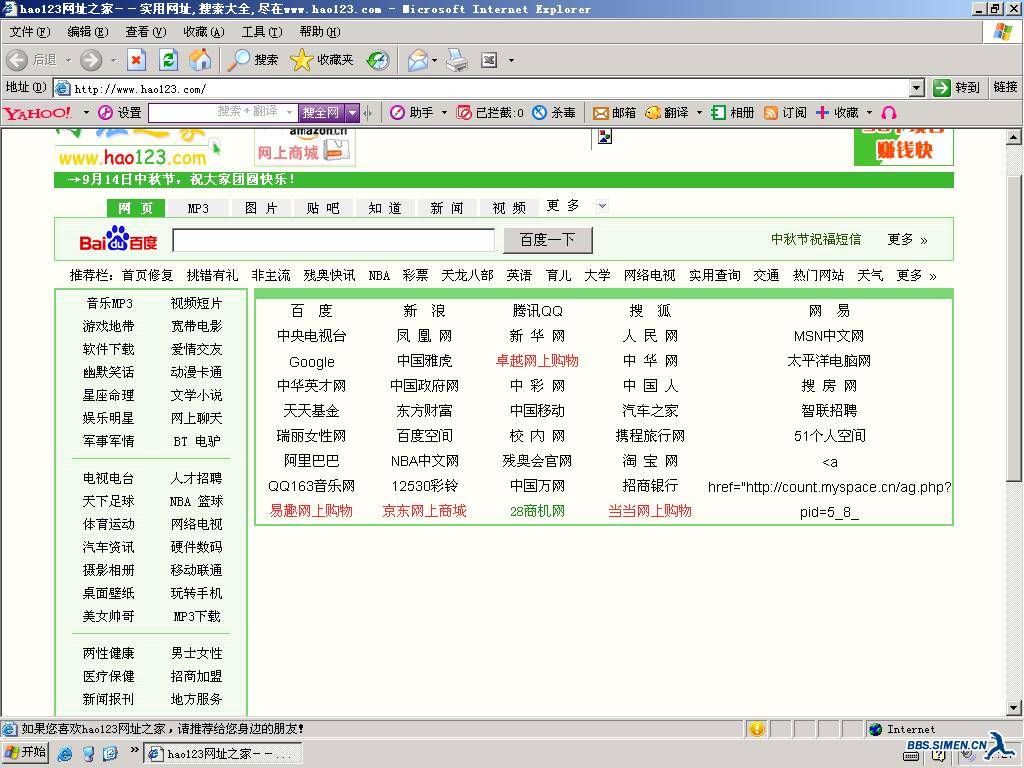Switch to 新闻 search tab
Viewport: 1024px width, 768px height.
(447, 208)
